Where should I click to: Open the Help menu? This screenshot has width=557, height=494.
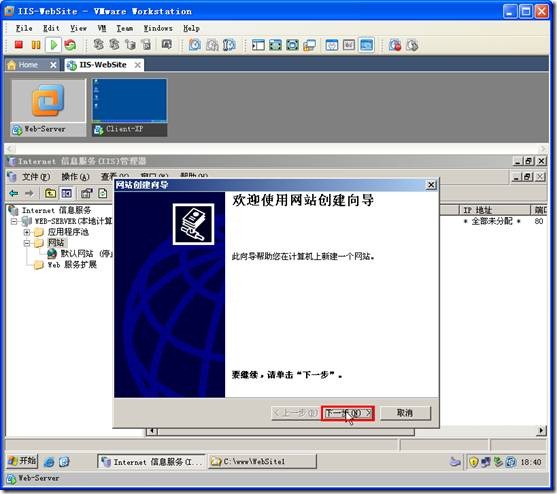pyautogui.click(x=191, y=28)
